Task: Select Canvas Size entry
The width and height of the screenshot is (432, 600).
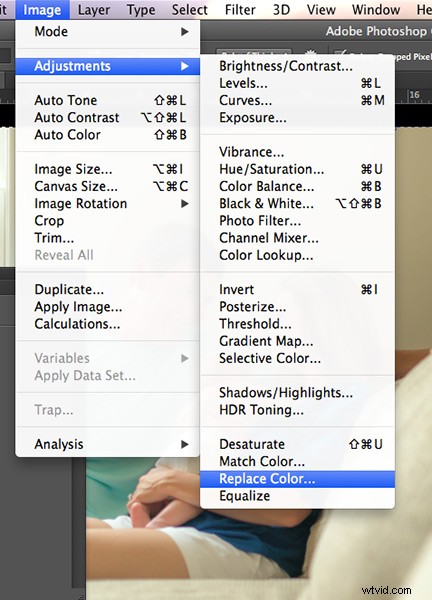Action: coord(108,186)
